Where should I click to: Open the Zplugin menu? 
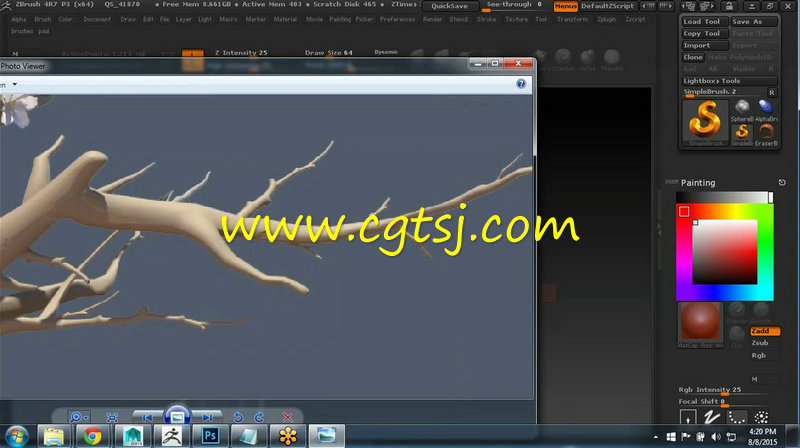coord(607,19)
